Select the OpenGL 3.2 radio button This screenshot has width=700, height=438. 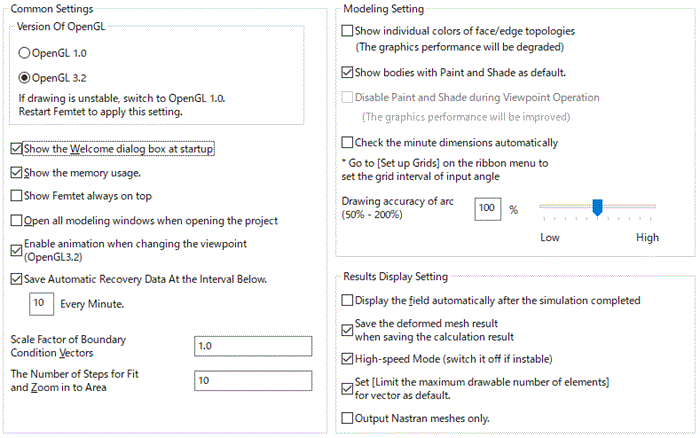(x=25, y=78)
